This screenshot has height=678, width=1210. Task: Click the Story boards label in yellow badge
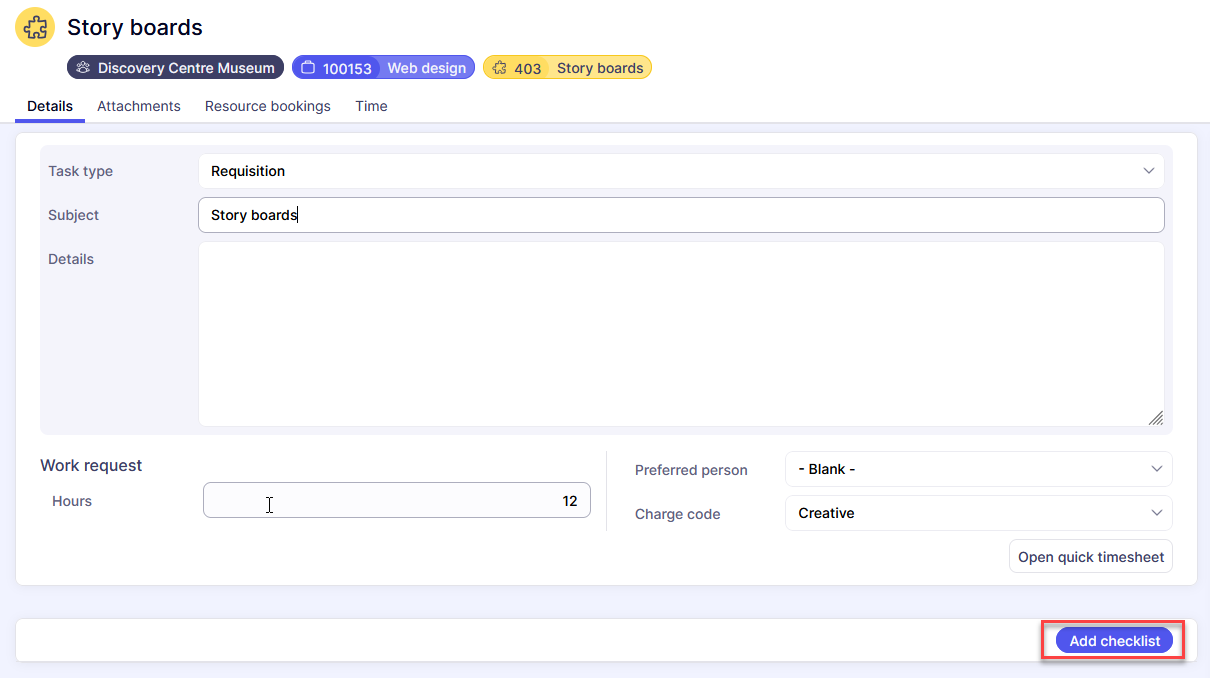600,68
